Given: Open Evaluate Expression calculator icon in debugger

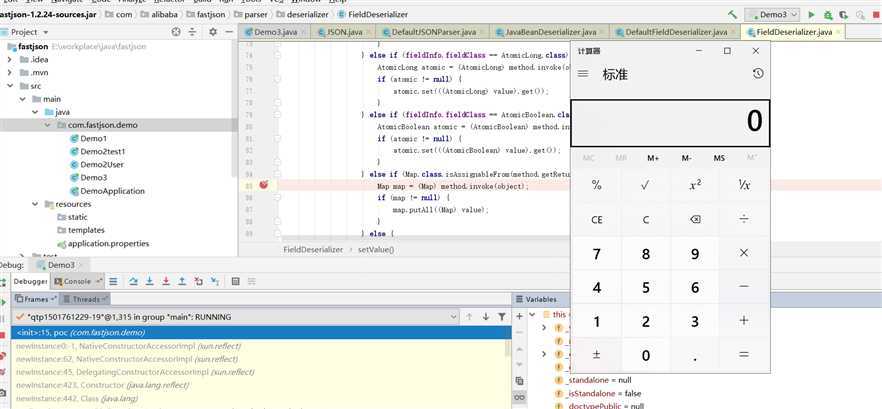Looking at the screenshot, I should (x=236, y=281).
